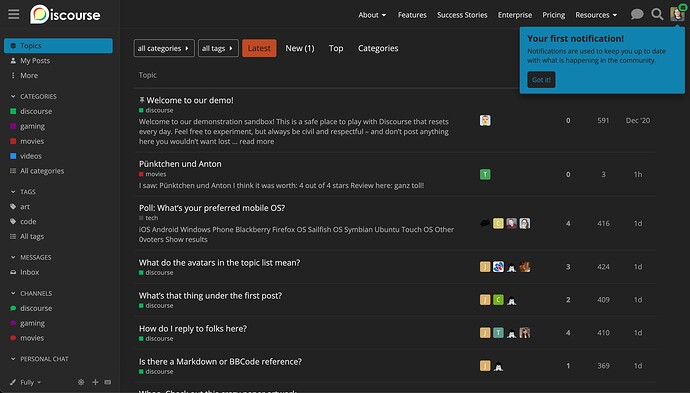Click the pin icon on 'Welcome to our demo!'
Image resolution: width=690 pixels, height=393 pixels.
coord(142,100)
